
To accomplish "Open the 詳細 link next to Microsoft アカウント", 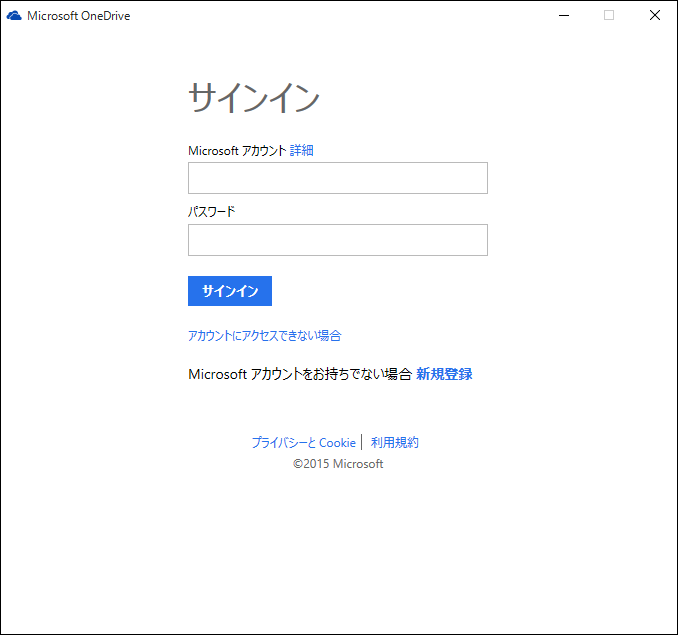I will click(x=301, y=150).
